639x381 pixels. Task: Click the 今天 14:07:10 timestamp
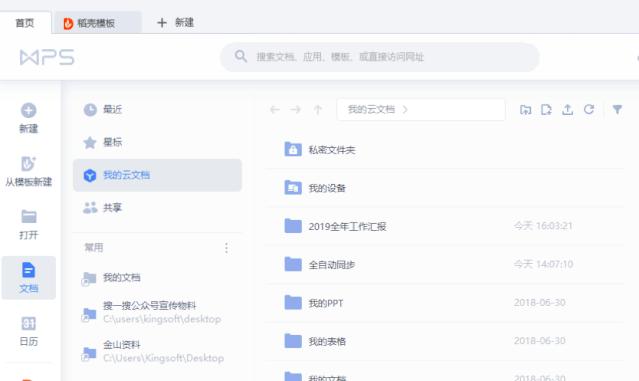tap(543, 264)
